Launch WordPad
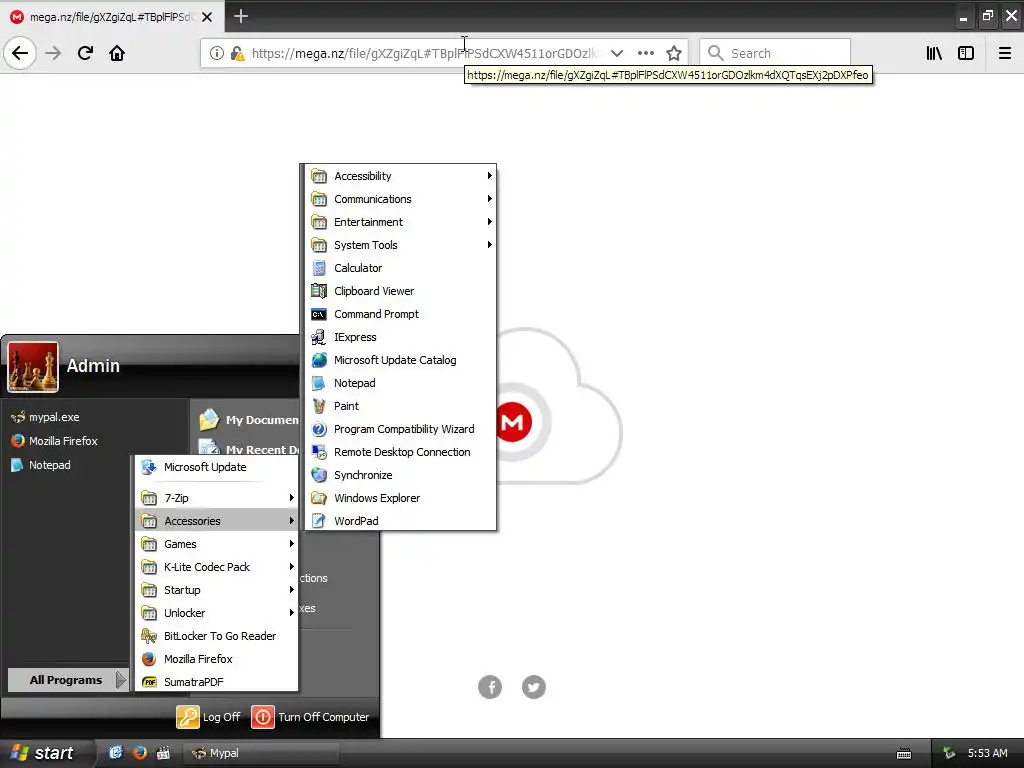The height and width of the screenshot is (768, 1024). tap(400, 520)
